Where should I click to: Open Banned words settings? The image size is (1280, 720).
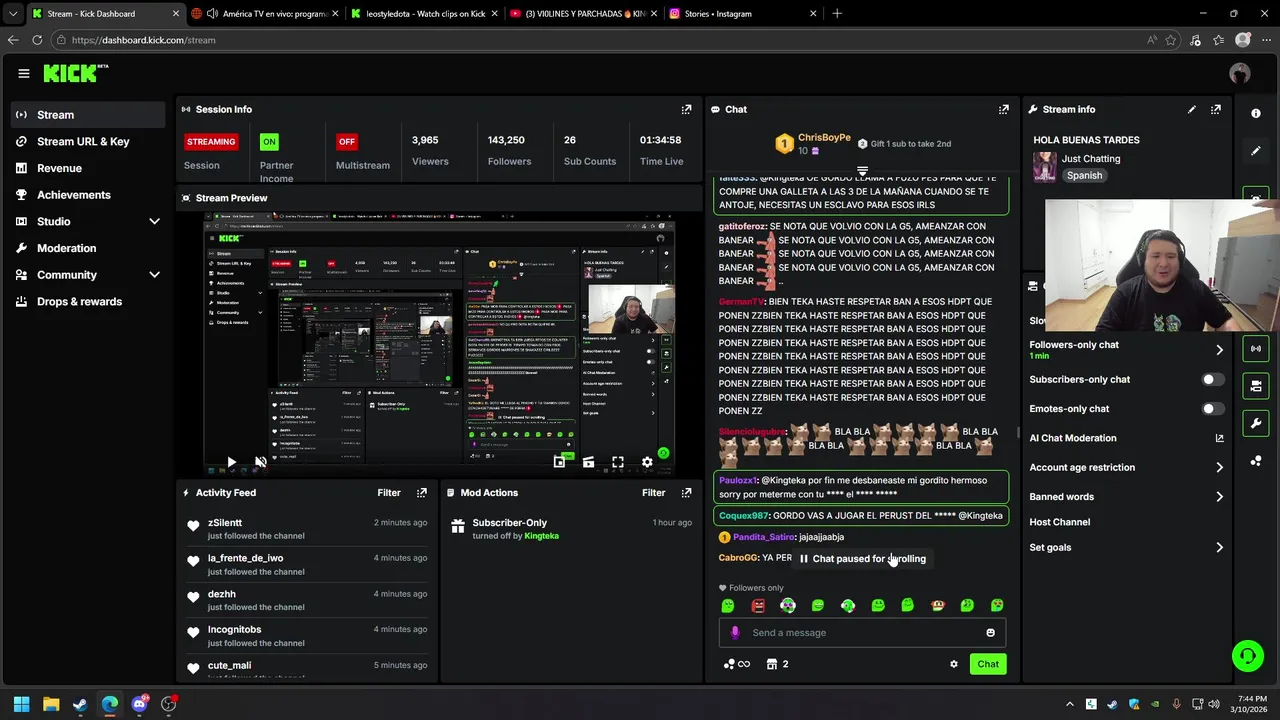pyautogui.click(x=1126, y=496)
